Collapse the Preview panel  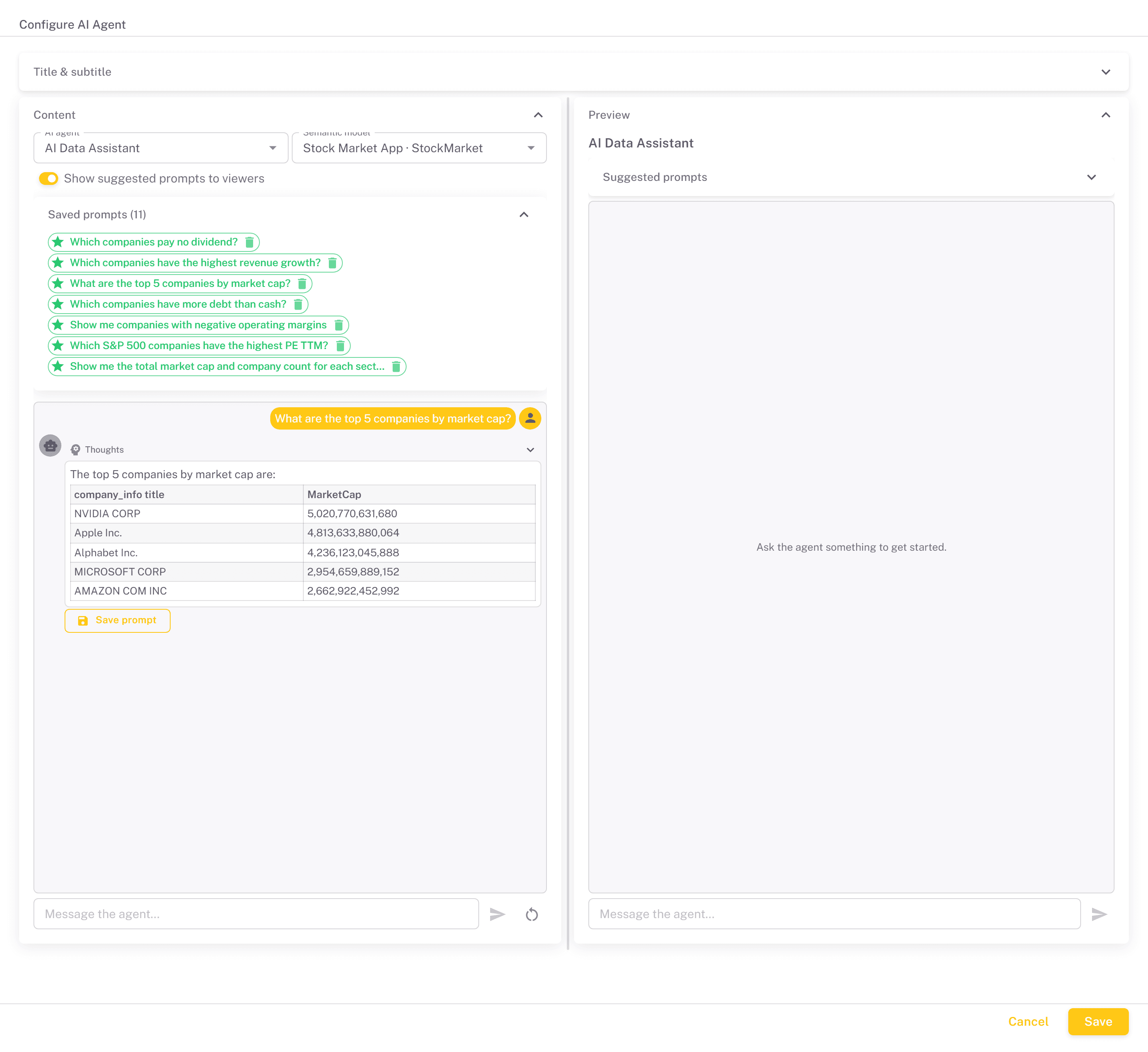pos(1105,115)
